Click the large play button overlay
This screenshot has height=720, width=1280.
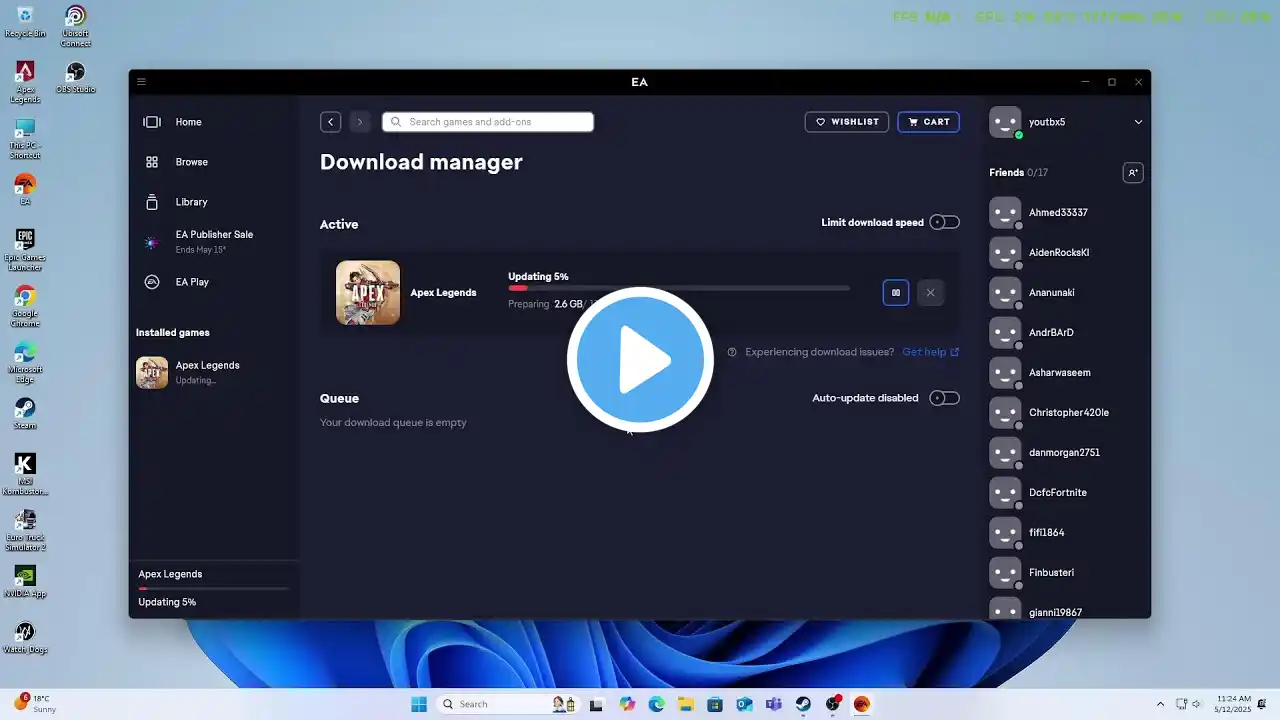tap(640, 360)
